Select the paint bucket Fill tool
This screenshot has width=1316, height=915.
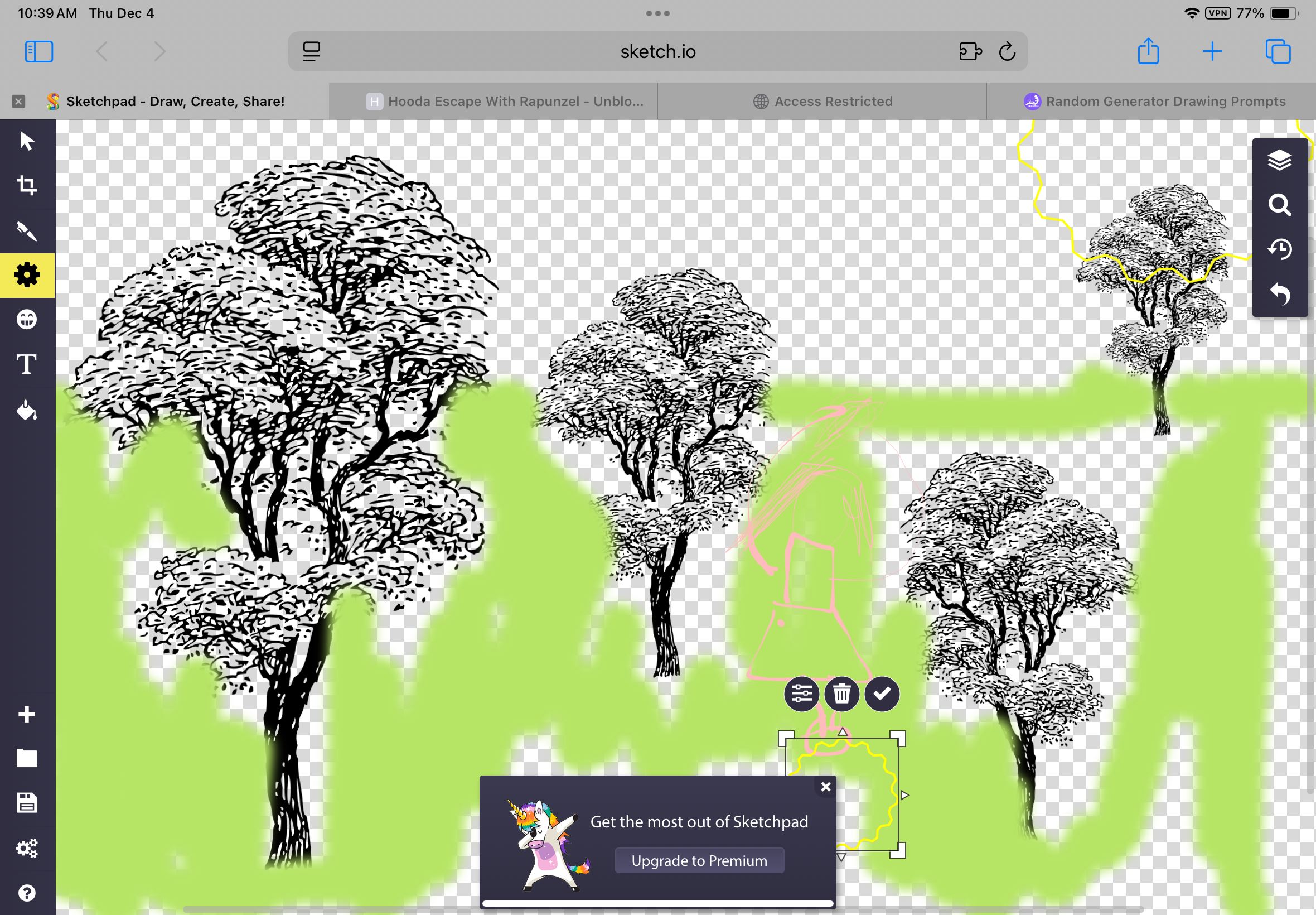click(x=26, y=411)
